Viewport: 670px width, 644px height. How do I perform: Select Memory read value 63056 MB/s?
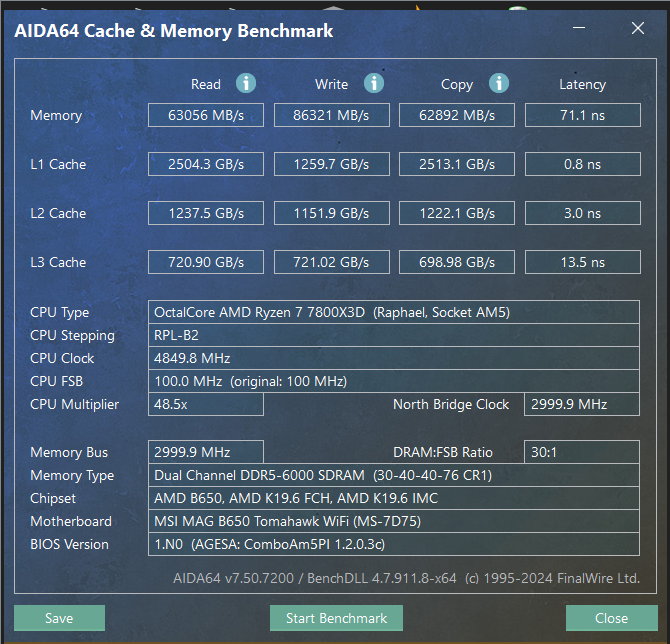tap(206, 115)
